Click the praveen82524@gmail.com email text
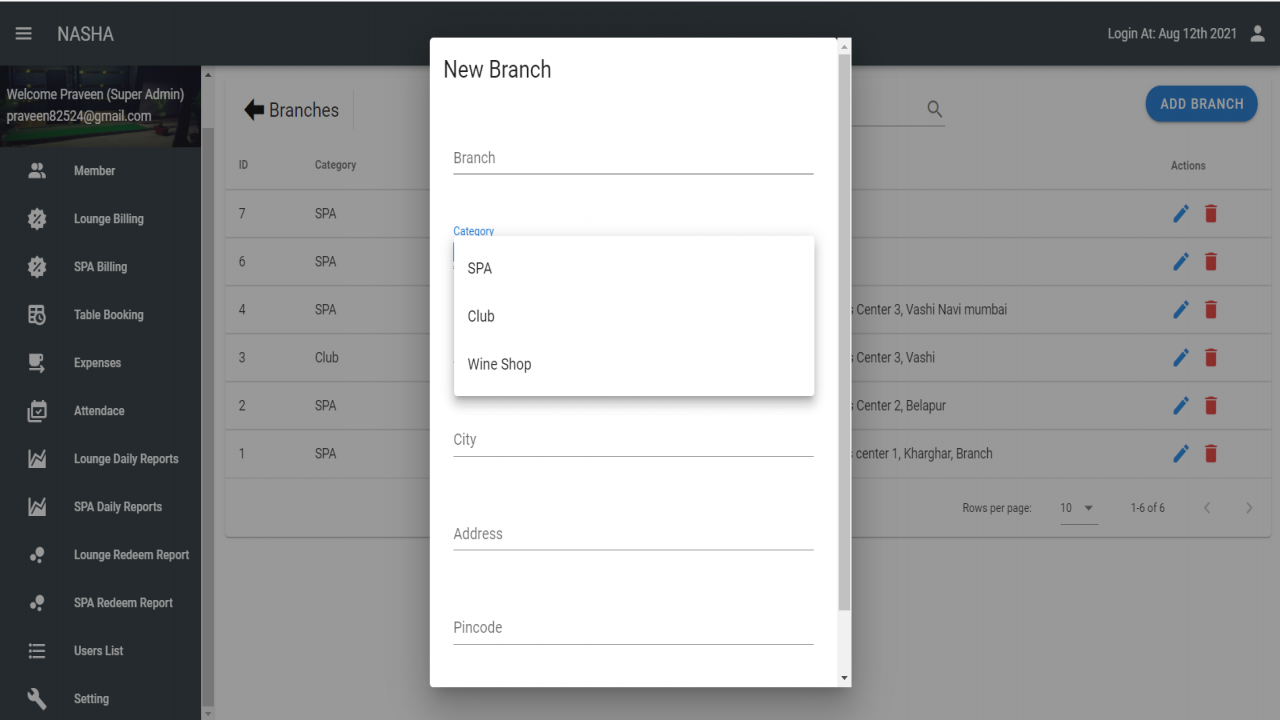The image size is (1280, 720). 79,116
